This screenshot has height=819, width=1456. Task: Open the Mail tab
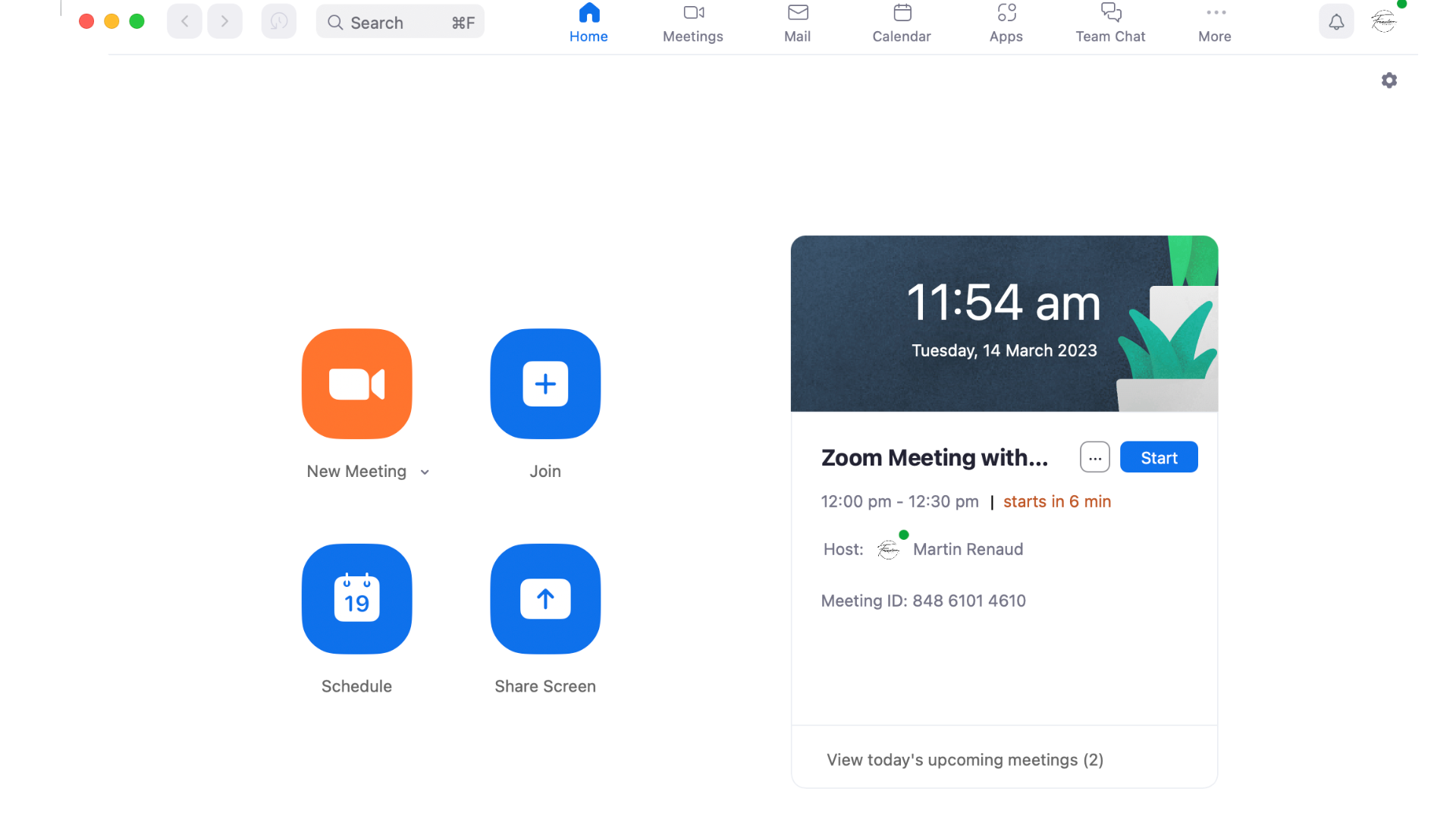797,23
